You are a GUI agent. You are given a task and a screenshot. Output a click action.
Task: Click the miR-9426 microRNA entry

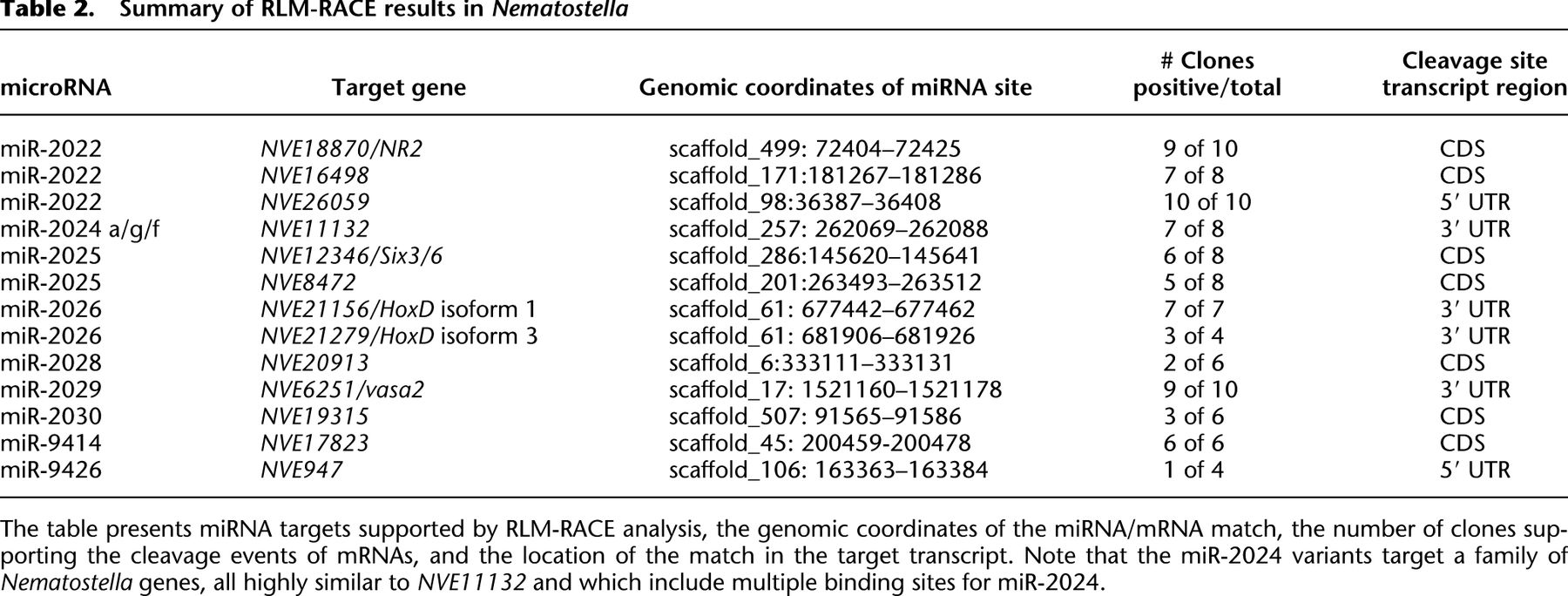(x=51, y=471)
